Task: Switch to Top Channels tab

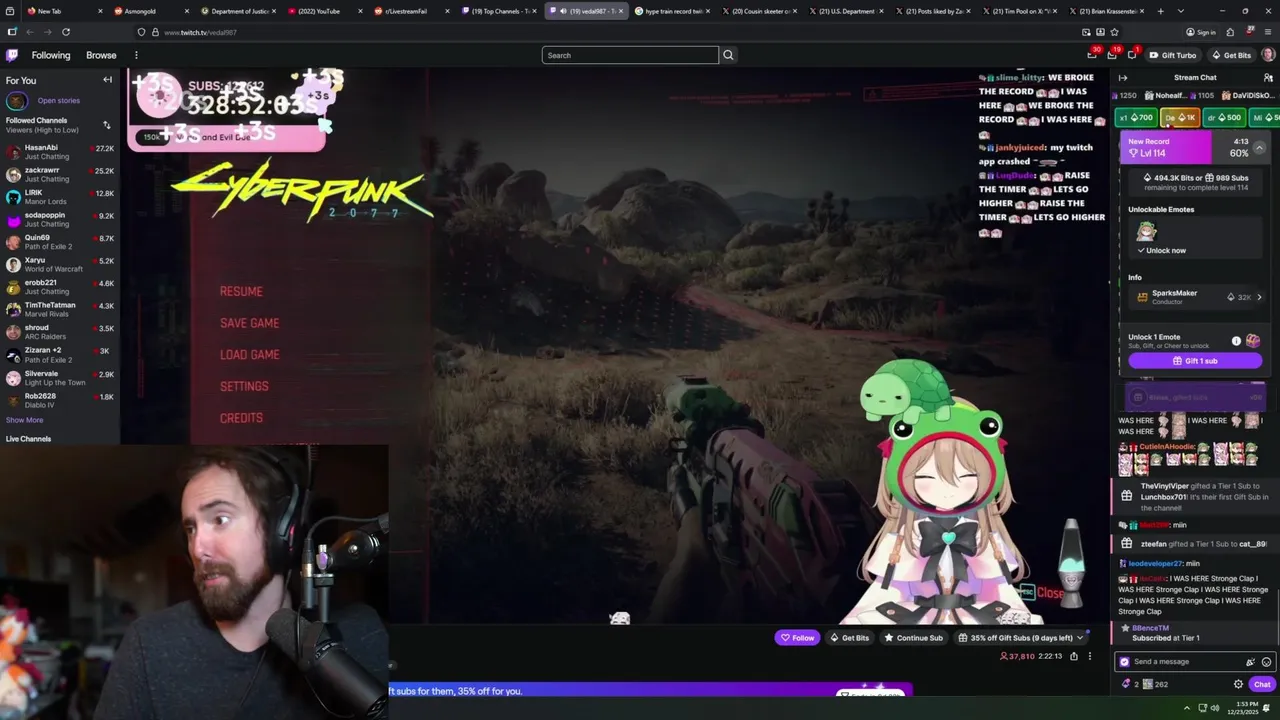Action: (x=498, y=11)
